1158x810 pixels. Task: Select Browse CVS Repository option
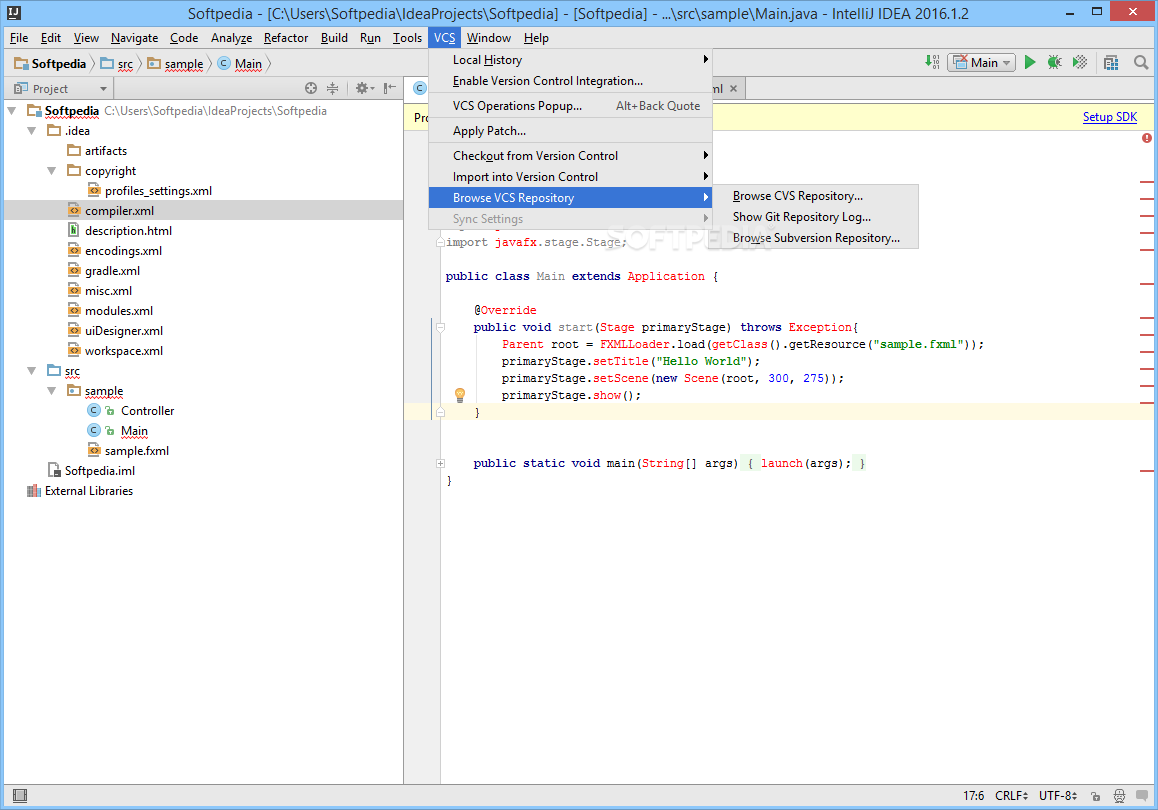[815, 196]
